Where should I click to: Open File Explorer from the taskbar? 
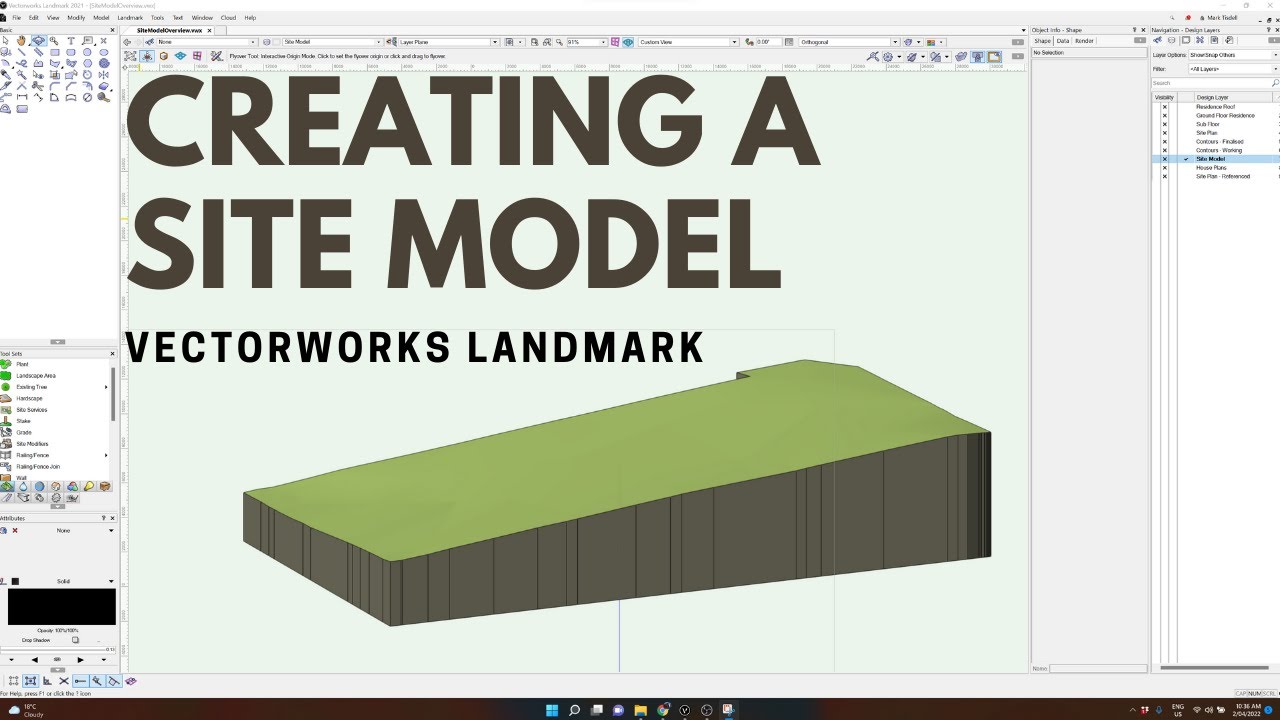click(640, 710)
